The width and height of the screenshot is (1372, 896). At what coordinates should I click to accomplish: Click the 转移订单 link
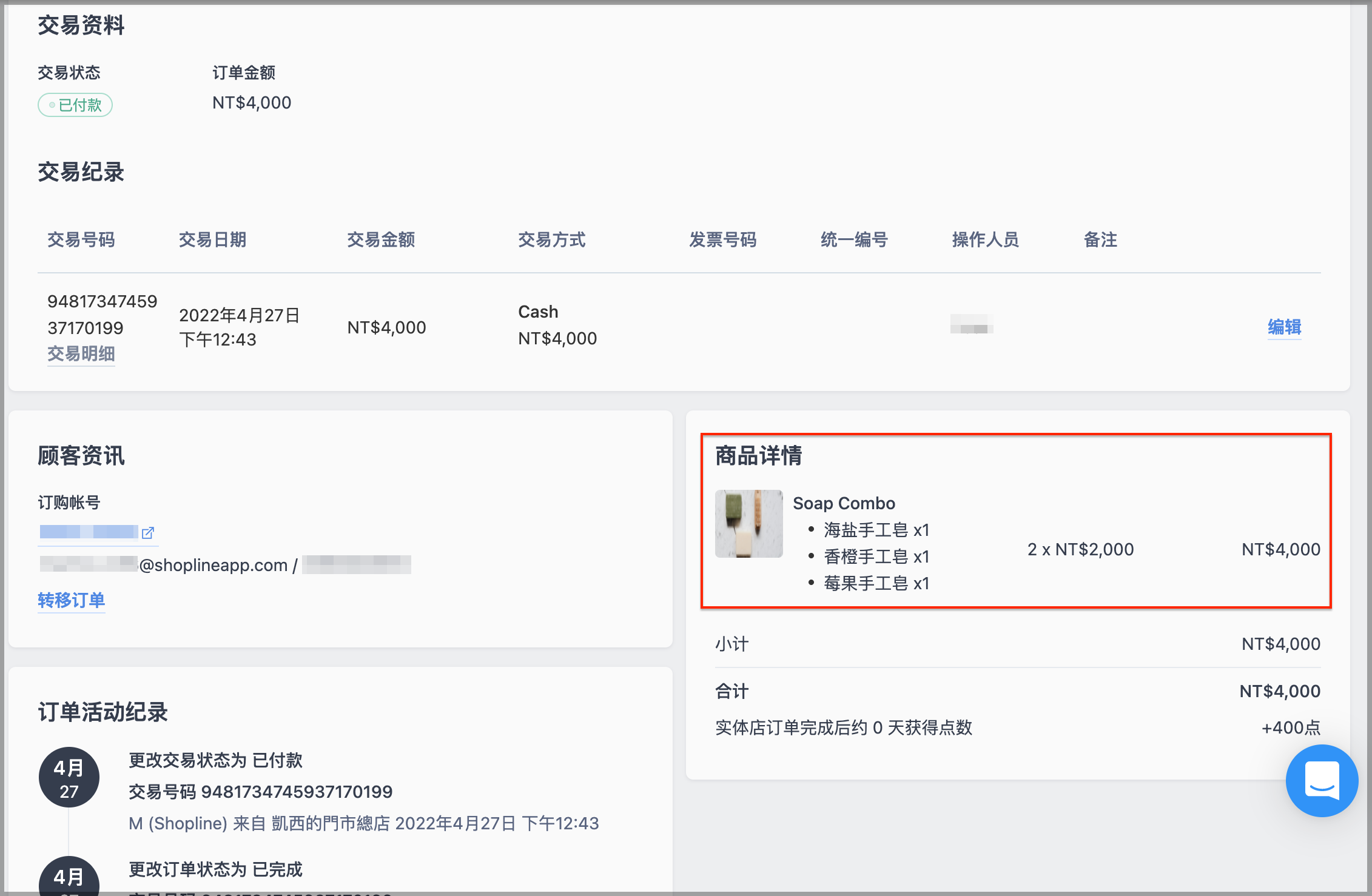tap(71, 600)
